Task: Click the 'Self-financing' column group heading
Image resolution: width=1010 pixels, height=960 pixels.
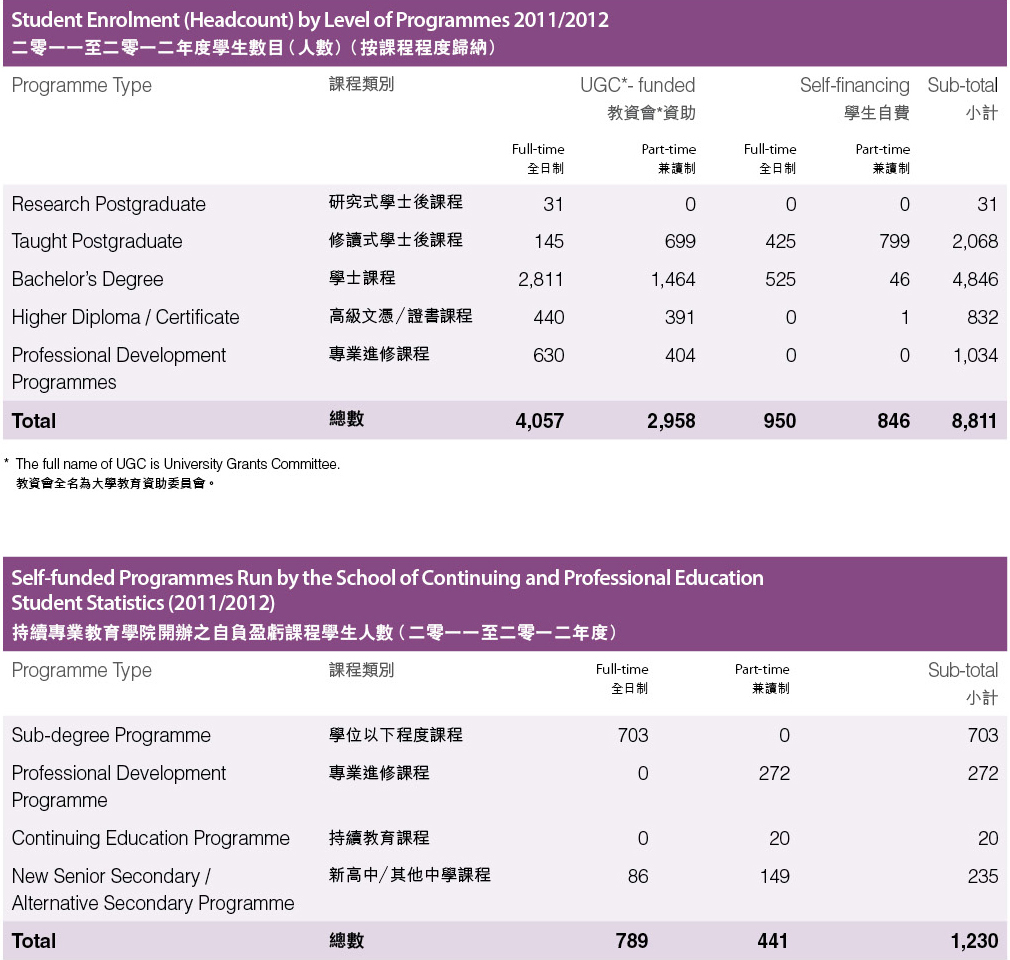Action: (855, 85)
